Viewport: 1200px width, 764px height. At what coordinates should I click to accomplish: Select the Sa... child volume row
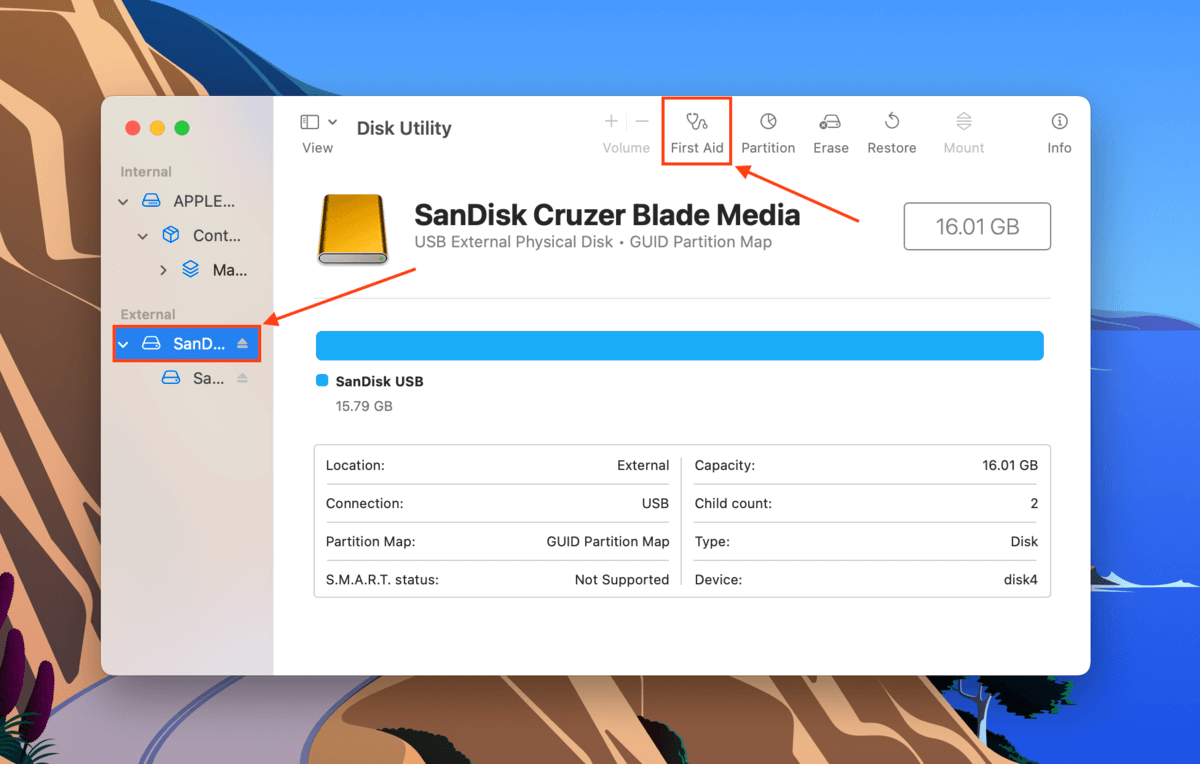187,378
